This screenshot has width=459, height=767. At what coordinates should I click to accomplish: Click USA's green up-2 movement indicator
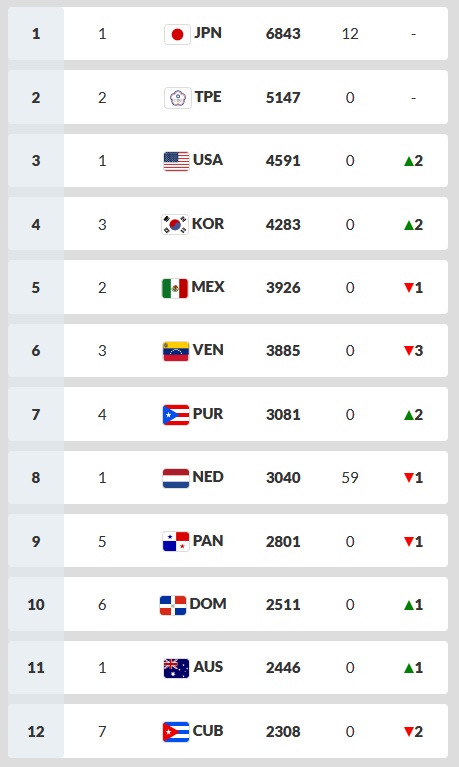(413, 161)
